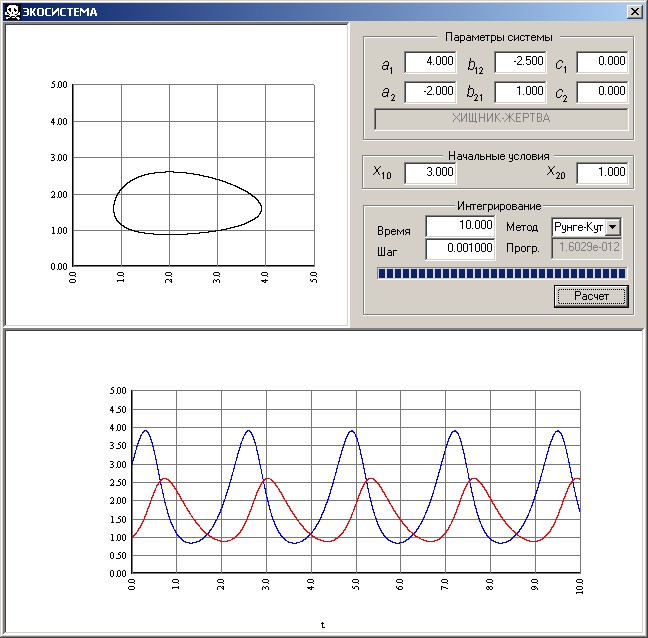Click the time series chart with blue and red curves
This screenshot has height=638, width=648.
pos(356,482)
